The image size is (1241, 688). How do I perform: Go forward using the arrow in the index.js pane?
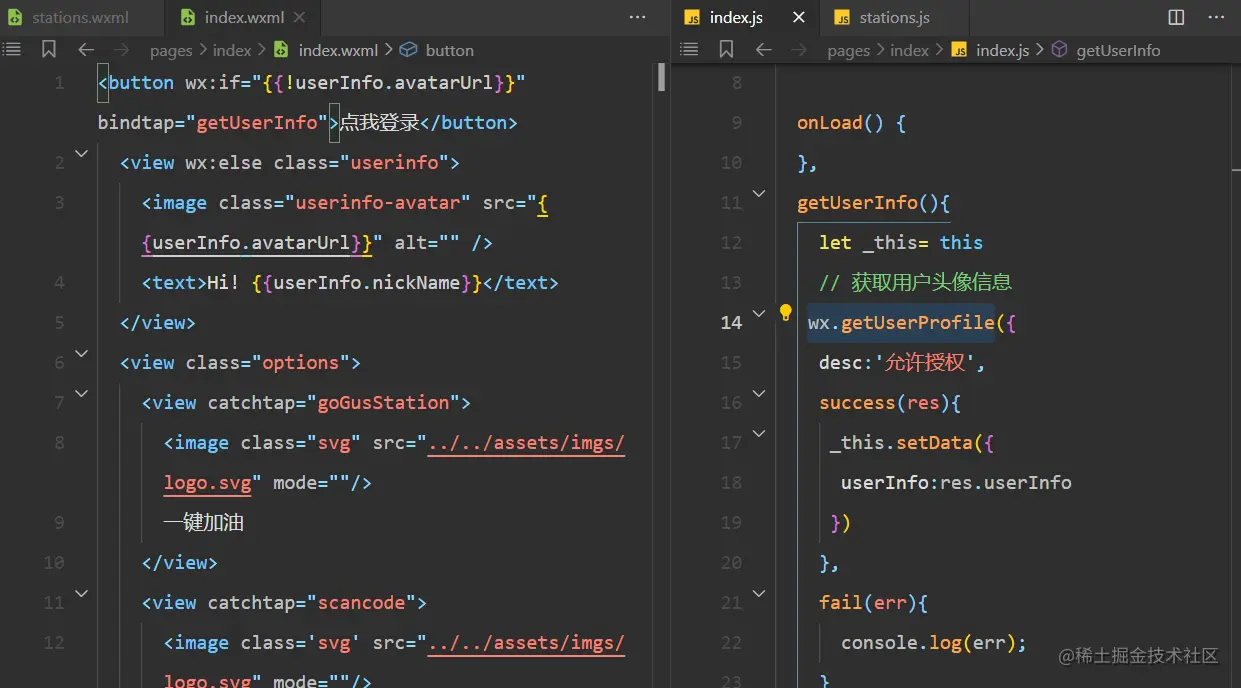click(x=798, y=49)
